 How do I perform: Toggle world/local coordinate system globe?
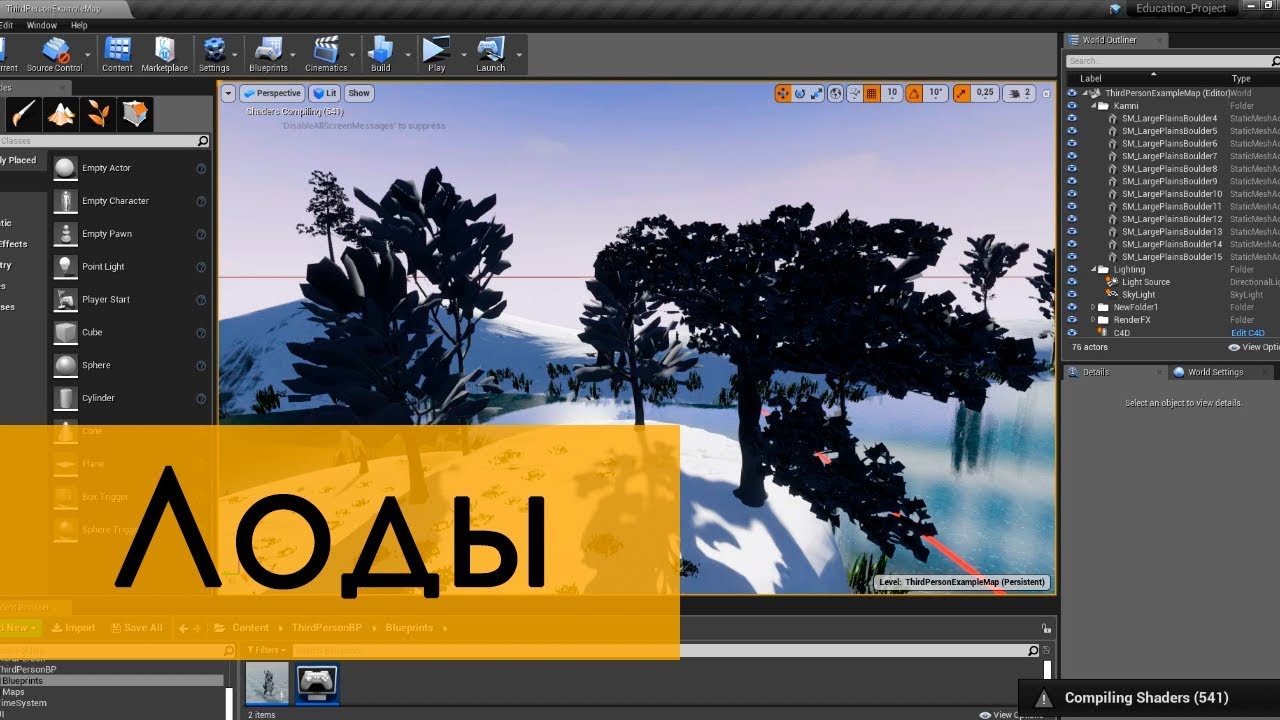tap(836, 93)
